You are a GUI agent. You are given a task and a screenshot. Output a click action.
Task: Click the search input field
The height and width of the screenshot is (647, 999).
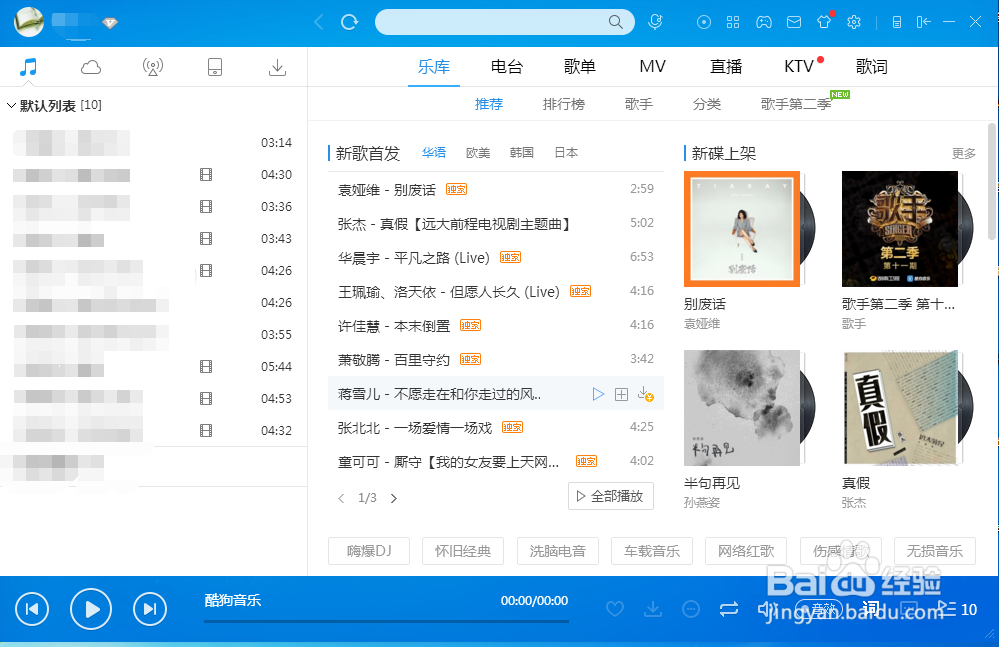pos(491,22)
